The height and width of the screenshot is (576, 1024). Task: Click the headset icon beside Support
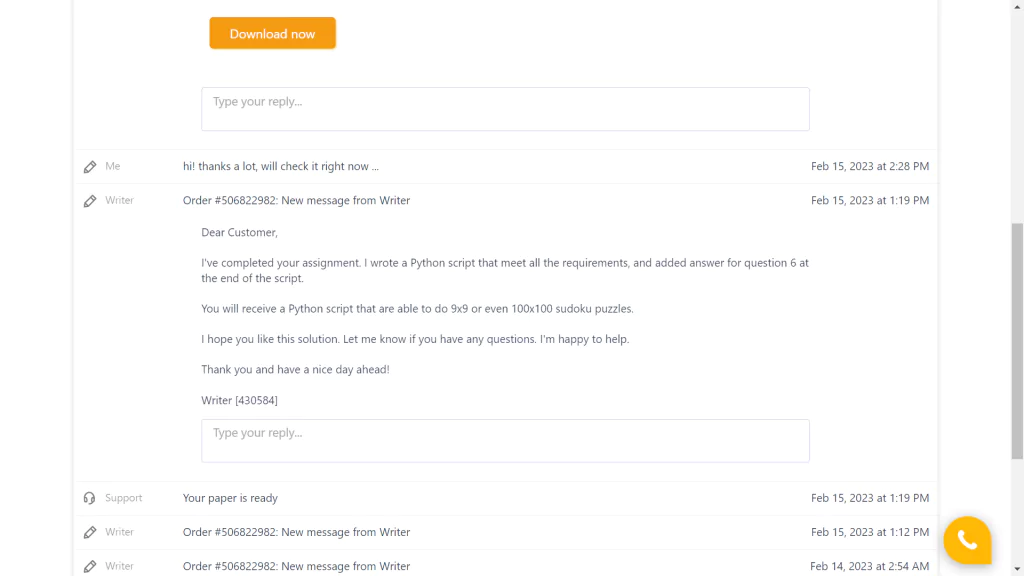click(x=89, y=498)
